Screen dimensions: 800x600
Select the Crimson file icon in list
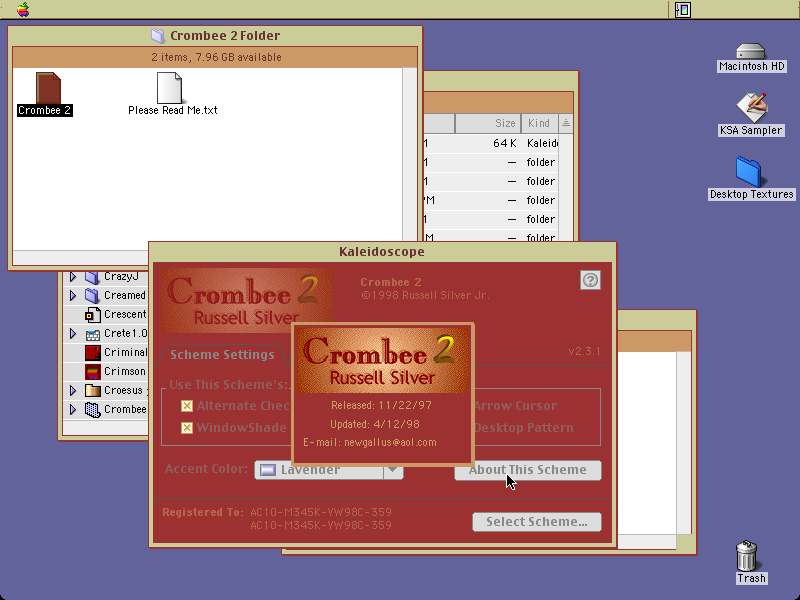coord(92,371)
